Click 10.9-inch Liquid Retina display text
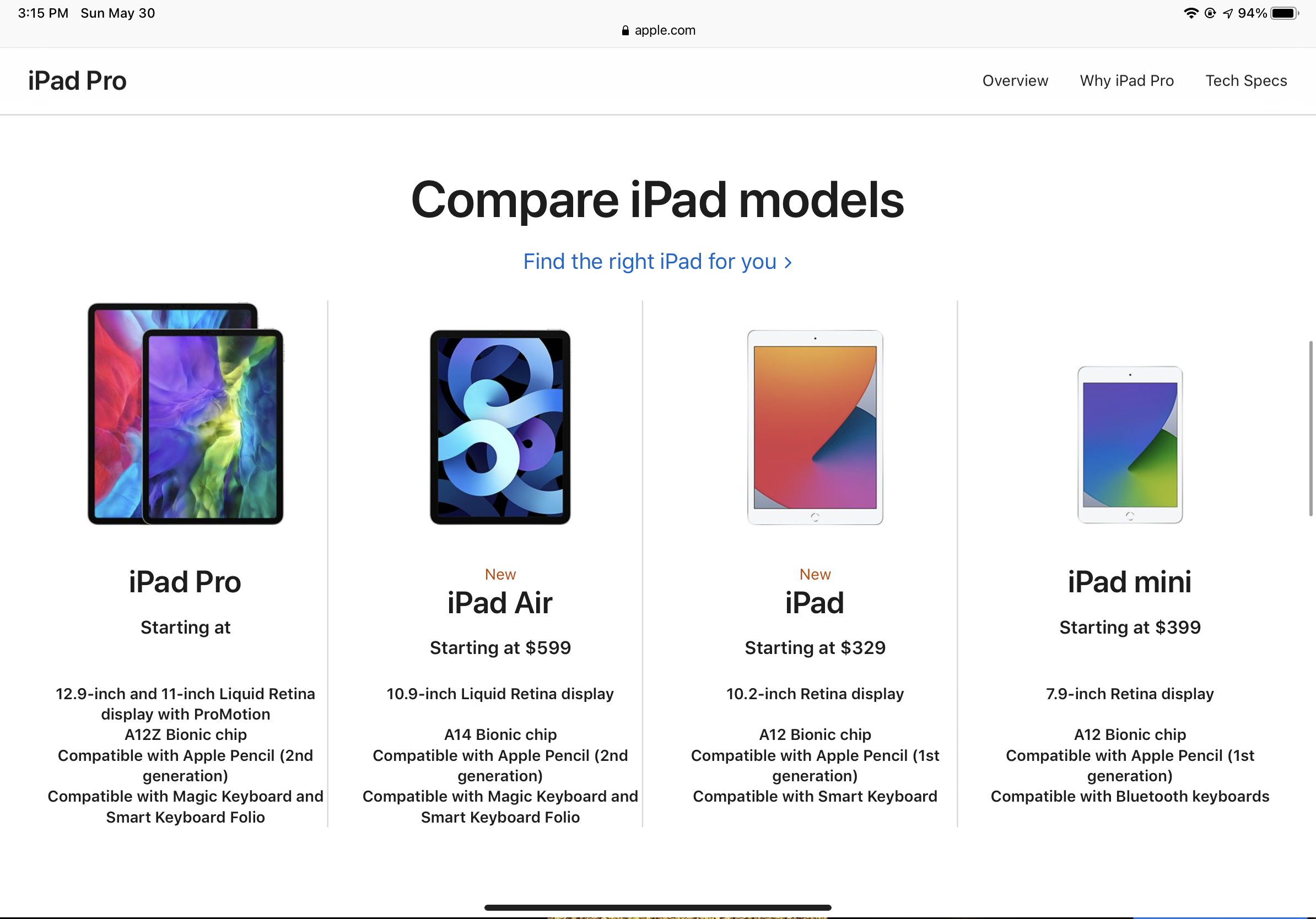Viewport: 1316px width, 919px height. pyautogui.click(x=500, y=694)
